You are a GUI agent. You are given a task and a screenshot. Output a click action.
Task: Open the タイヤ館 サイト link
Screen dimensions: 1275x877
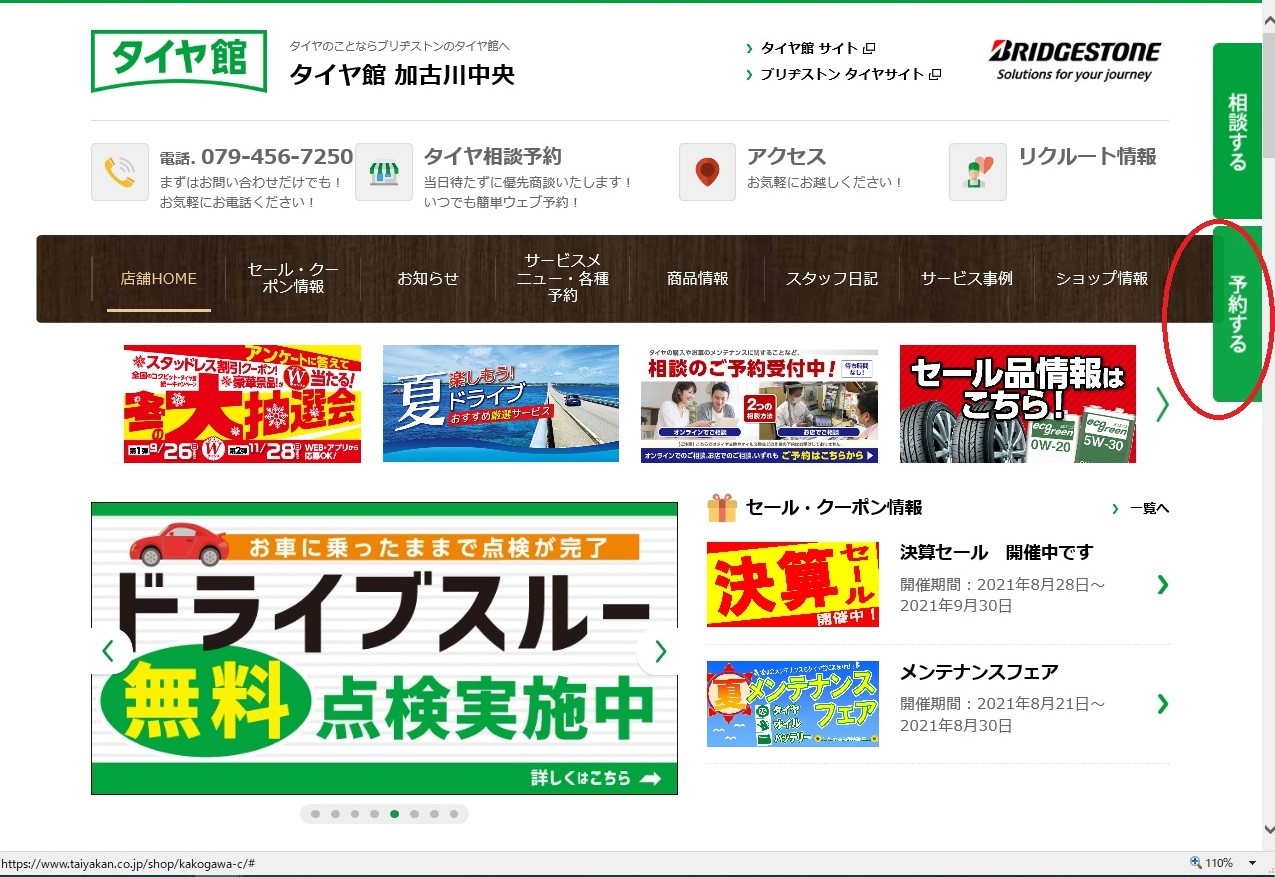pyautogui.click(x=810, y=48)
